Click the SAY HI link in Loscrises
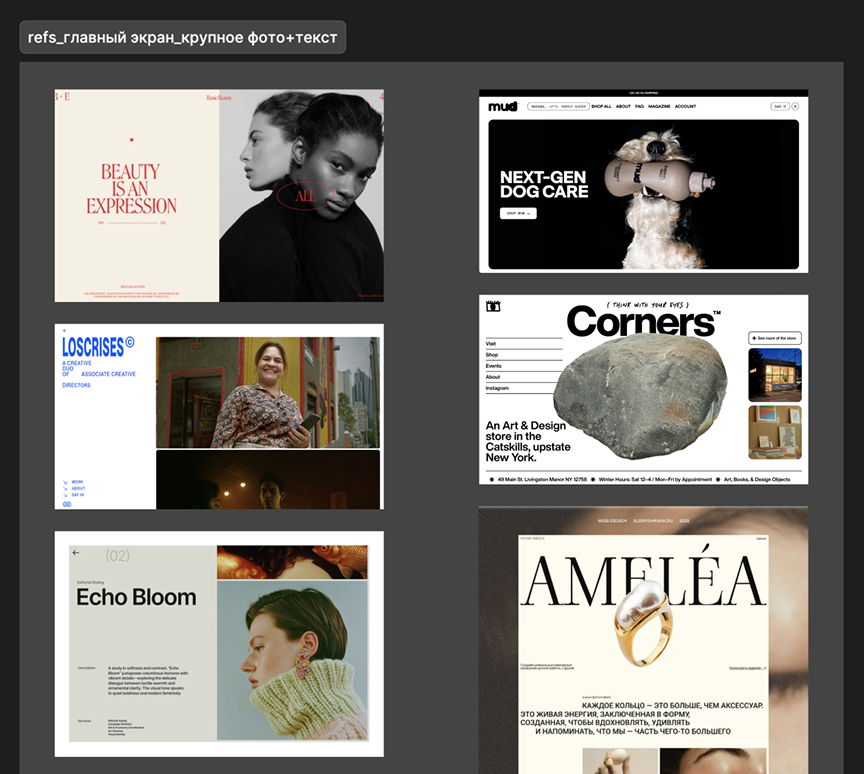The image size is (864, 774). [x=78, y=495]
